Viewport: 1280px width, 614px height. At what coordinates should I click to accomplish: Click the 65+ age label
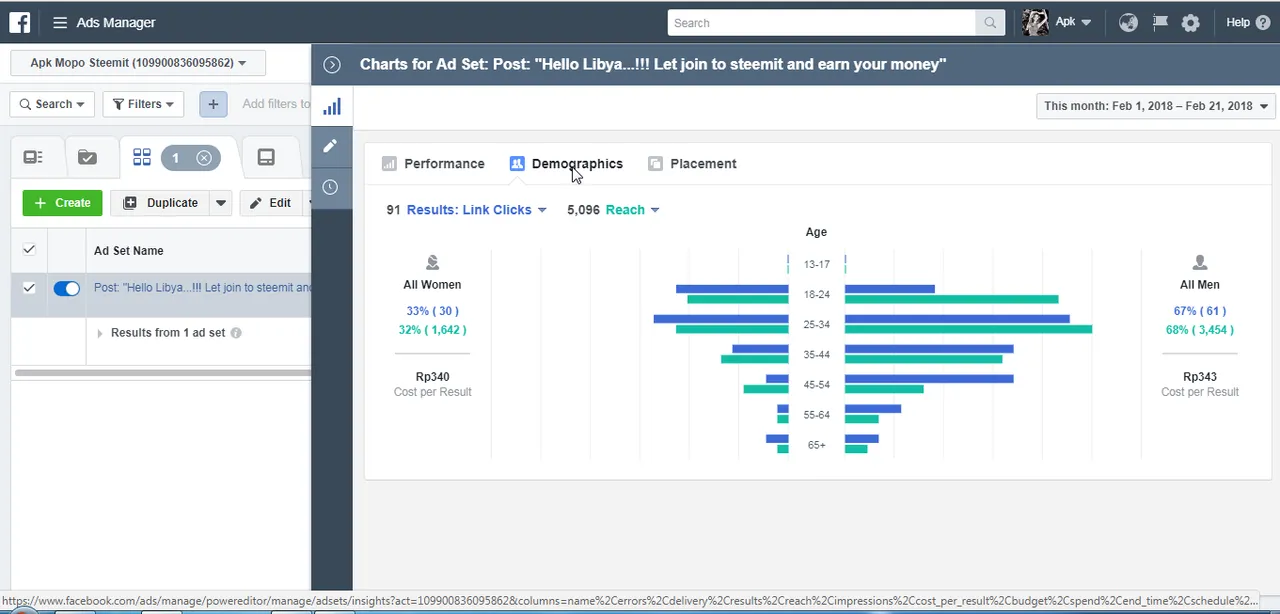point(817,445)
